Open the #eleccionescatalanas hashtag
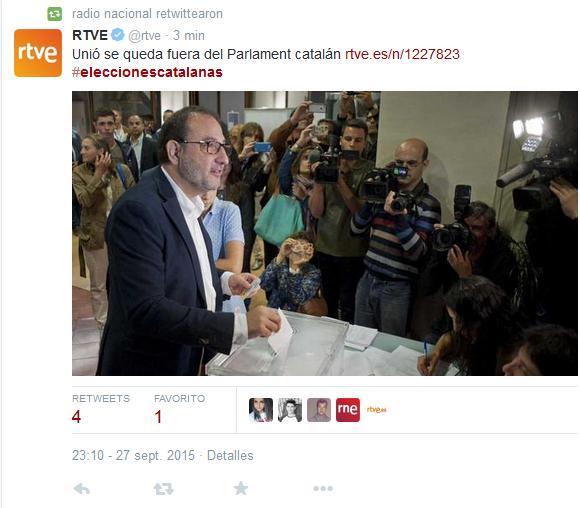The width and height of the screenshot is (580, 508). [x=147, y=72]
